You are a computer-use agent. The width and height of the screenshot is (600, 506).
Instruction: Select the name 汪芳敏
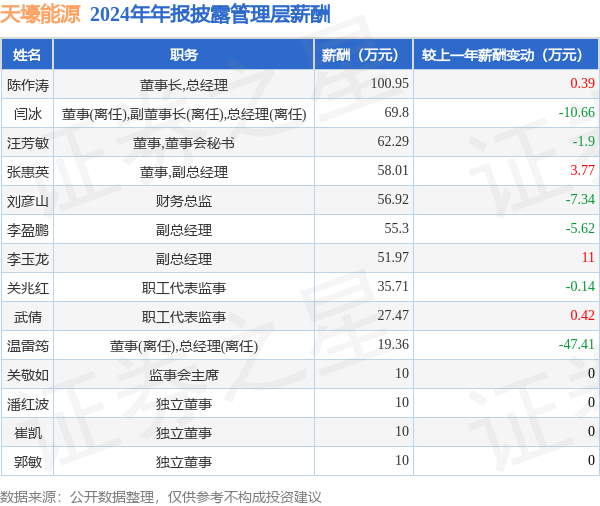tap(28, 143)
